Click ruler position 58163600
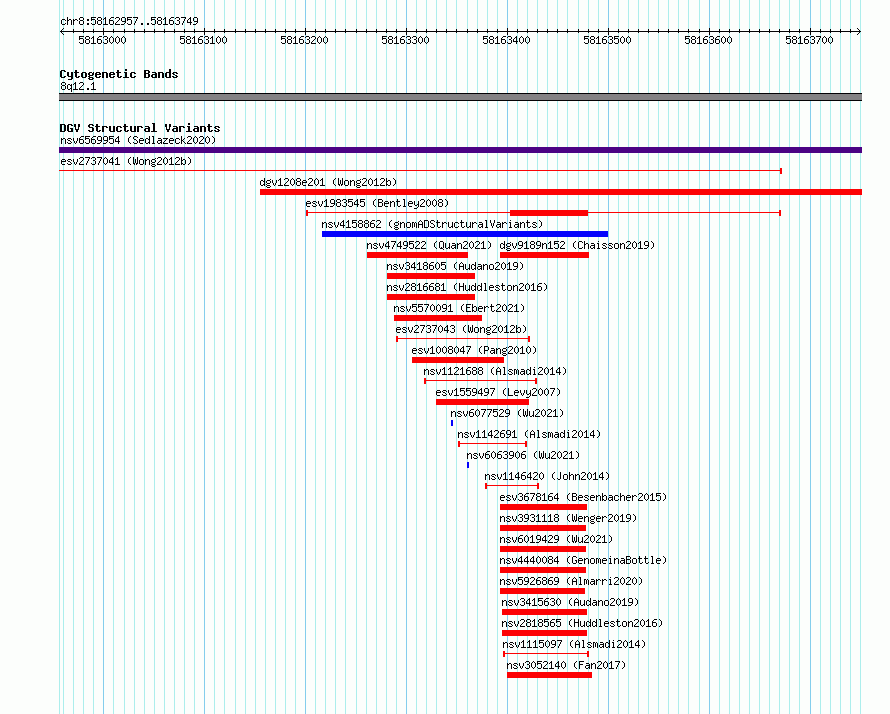 pyautogui.click(x=708, y=40)
